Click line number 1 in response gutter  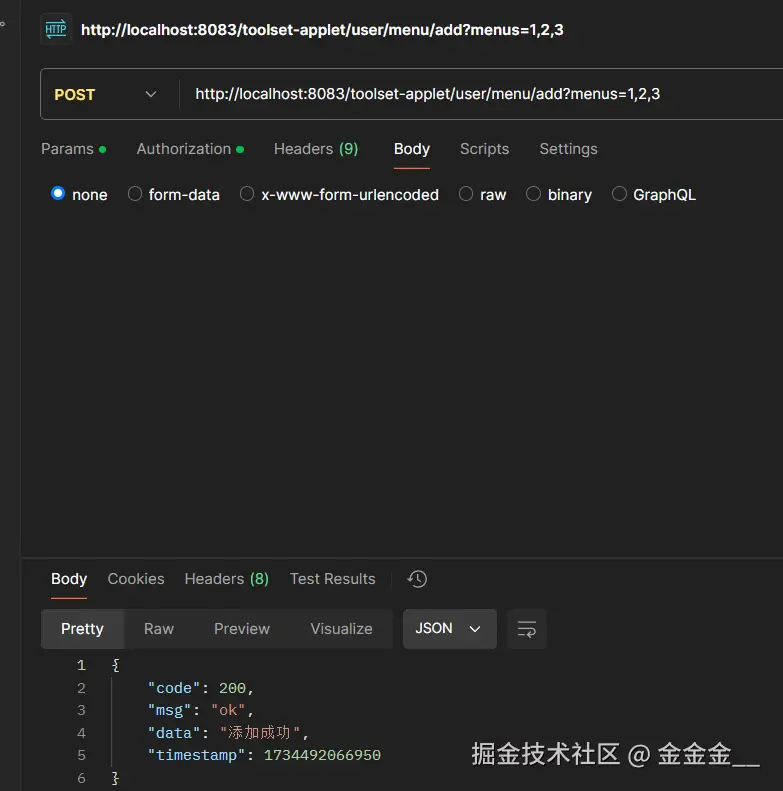tap(81, 665)
